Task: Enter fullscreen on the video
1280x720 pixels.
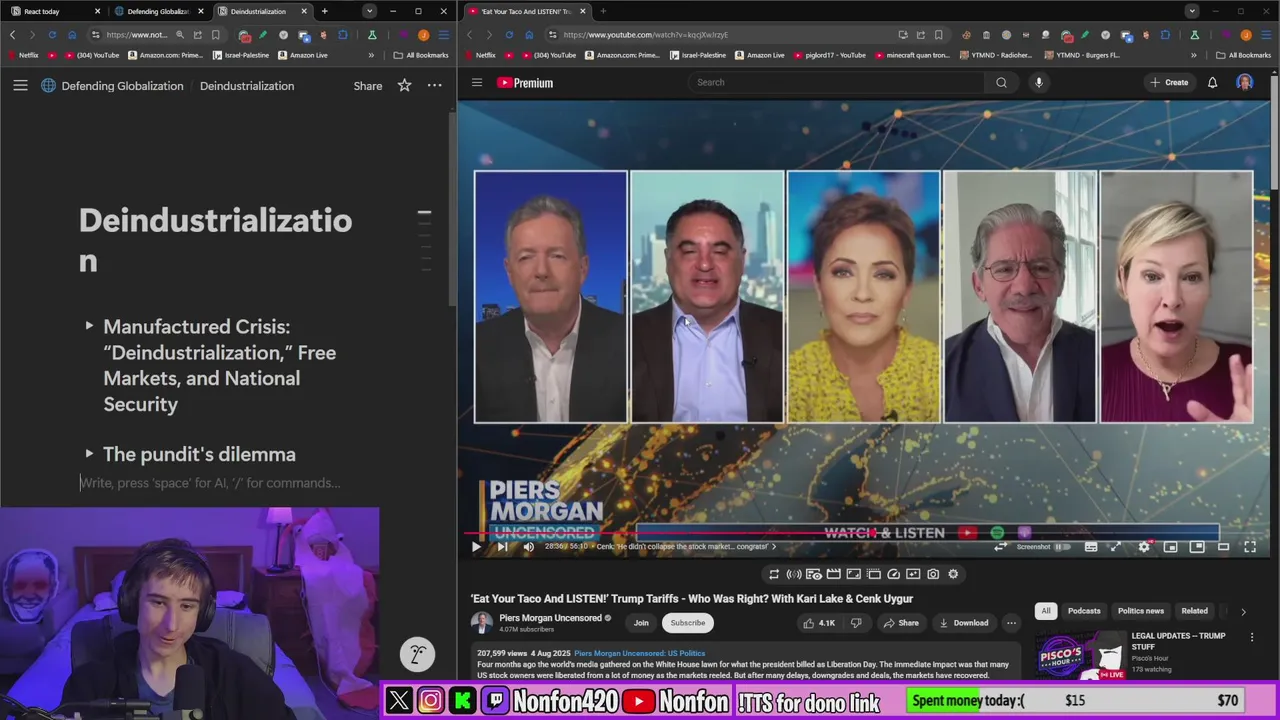Action: pyautogui.click(x=1250, y=547)
